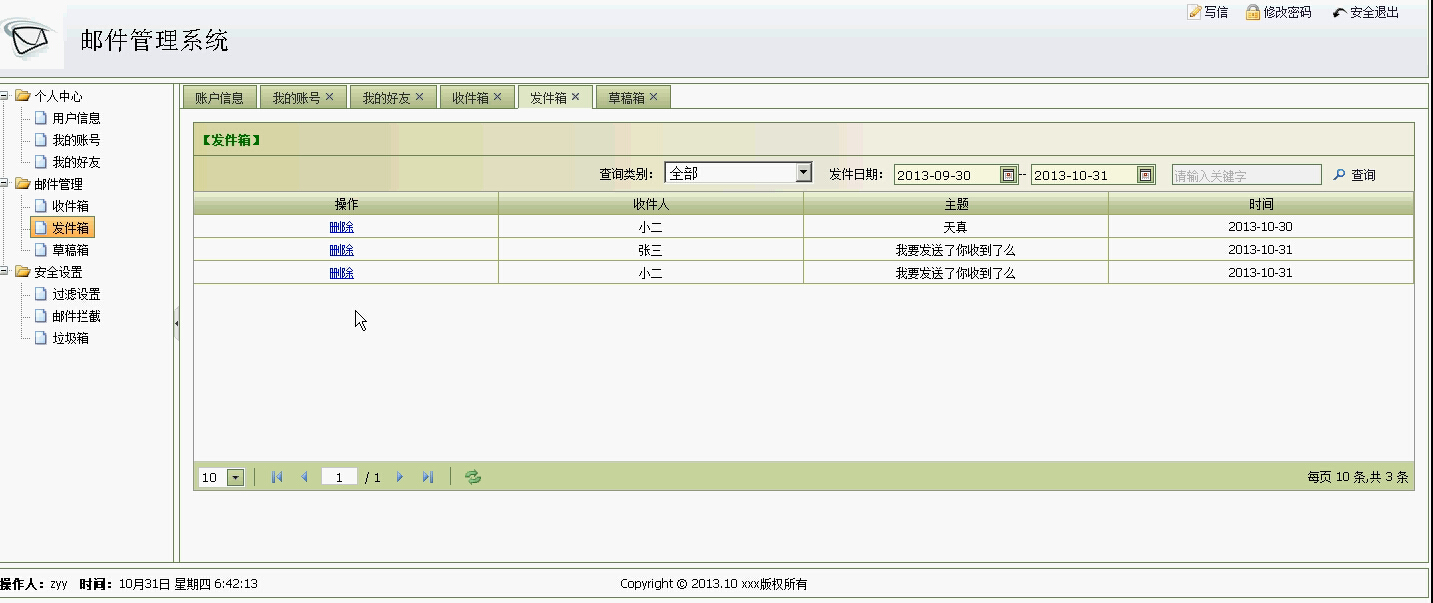1433x603 pixels.
Task: Open the end date calendar picker
Action: 1145,175
